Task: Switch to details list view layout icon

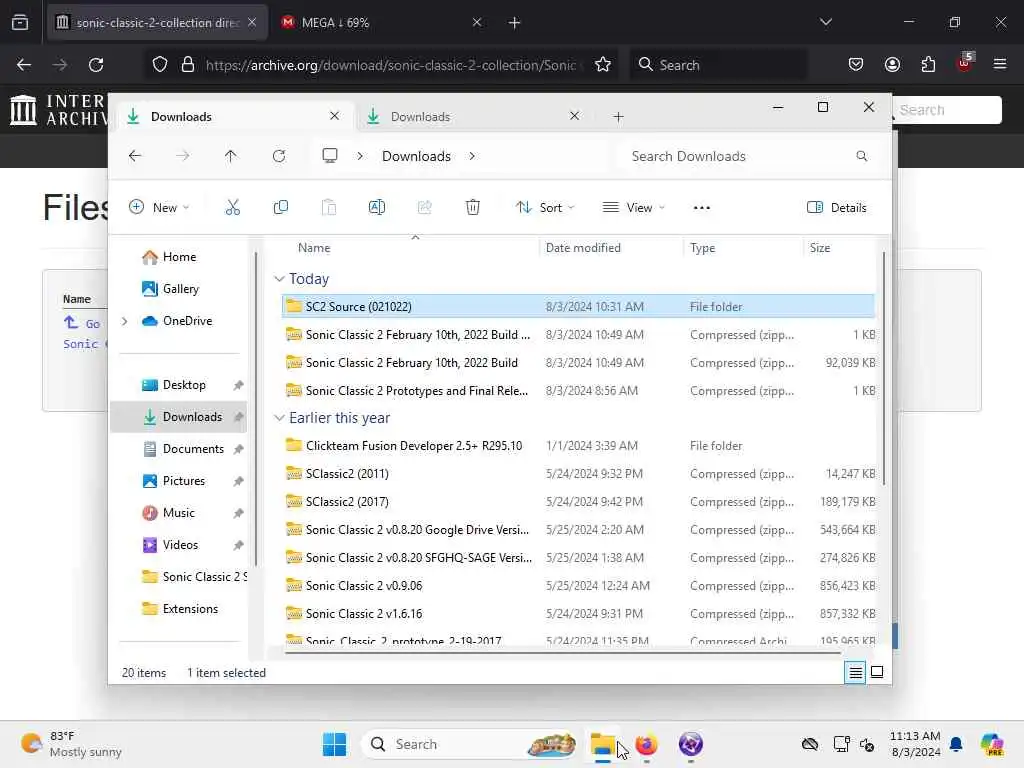Action: [855, 672]
